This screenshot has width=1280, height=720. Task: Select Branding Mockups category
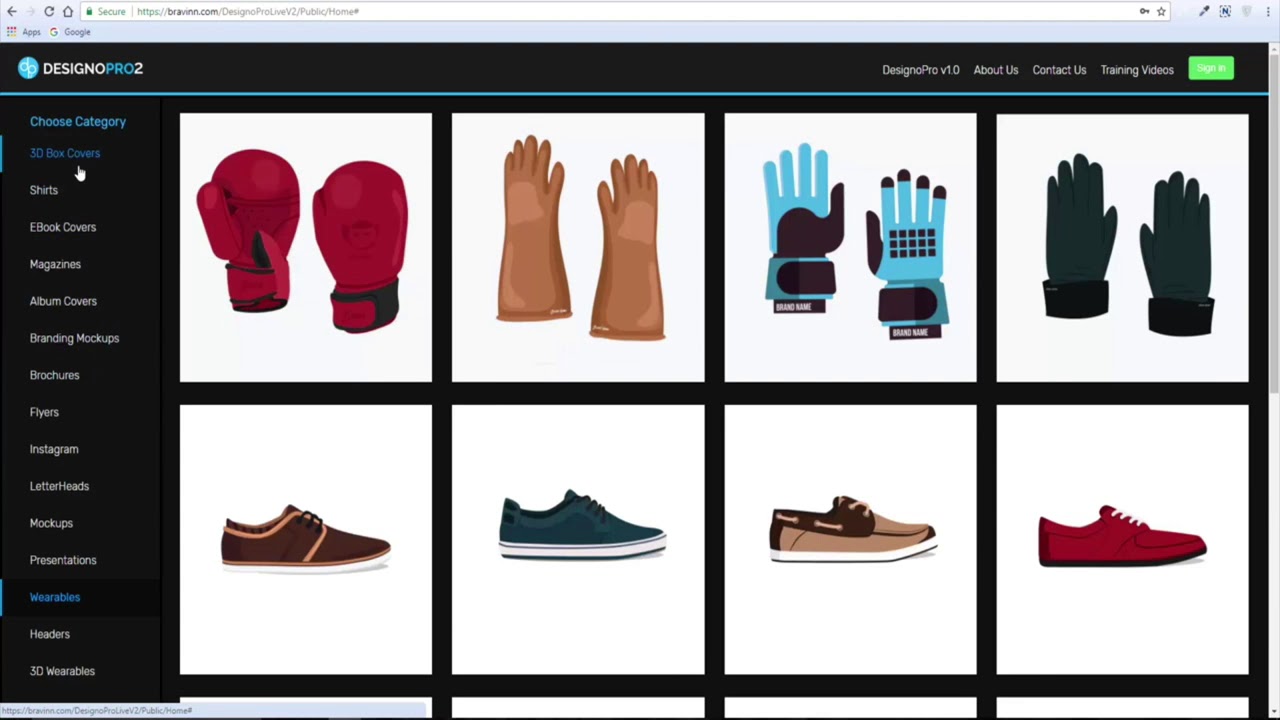pyautogui.click(x=74, y=338)
